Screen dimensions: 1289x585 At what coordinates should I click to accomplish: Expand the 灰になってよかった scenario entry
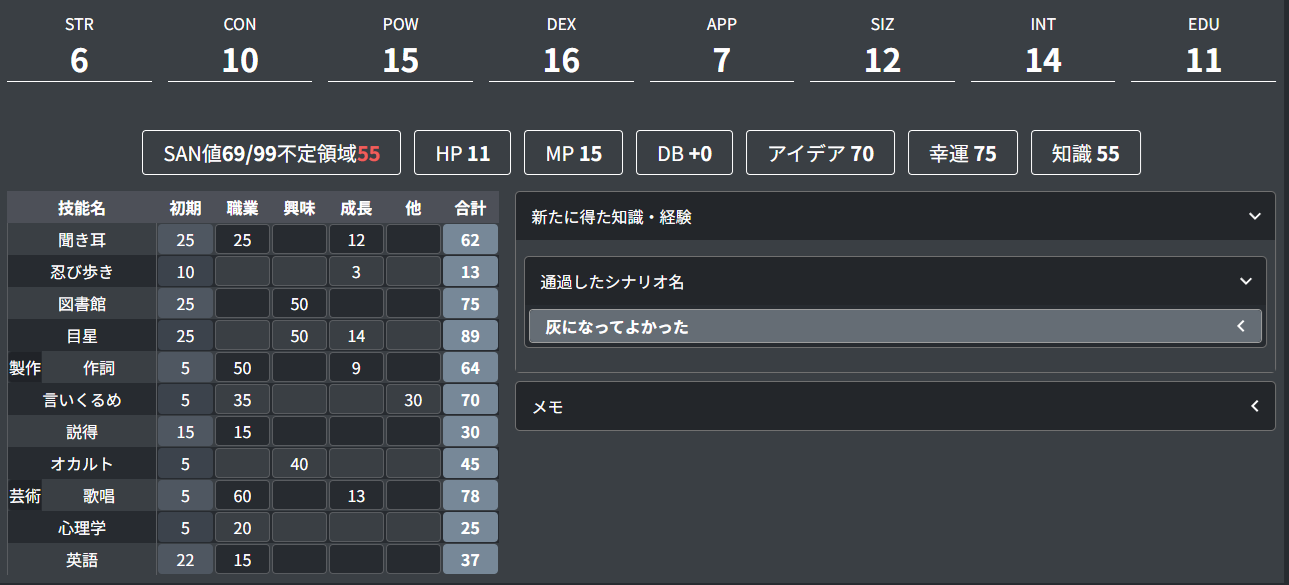1240,326
